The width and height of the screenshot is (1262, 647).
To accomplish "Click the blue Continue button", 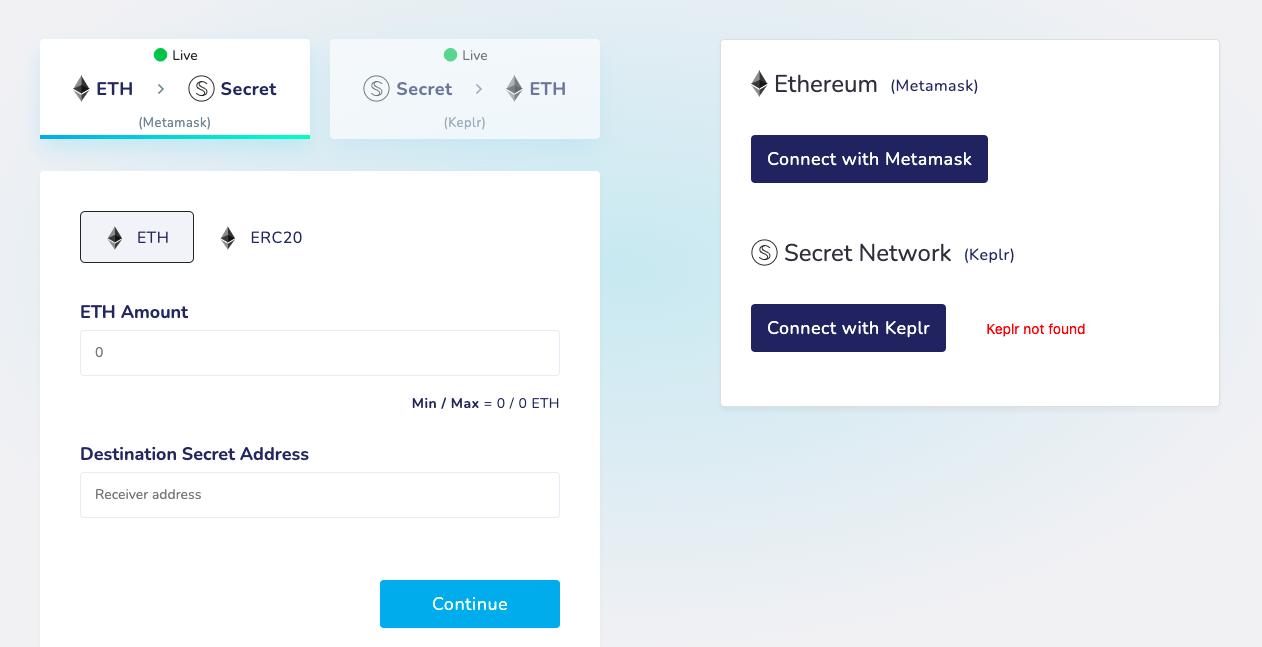I will (470, 604).
